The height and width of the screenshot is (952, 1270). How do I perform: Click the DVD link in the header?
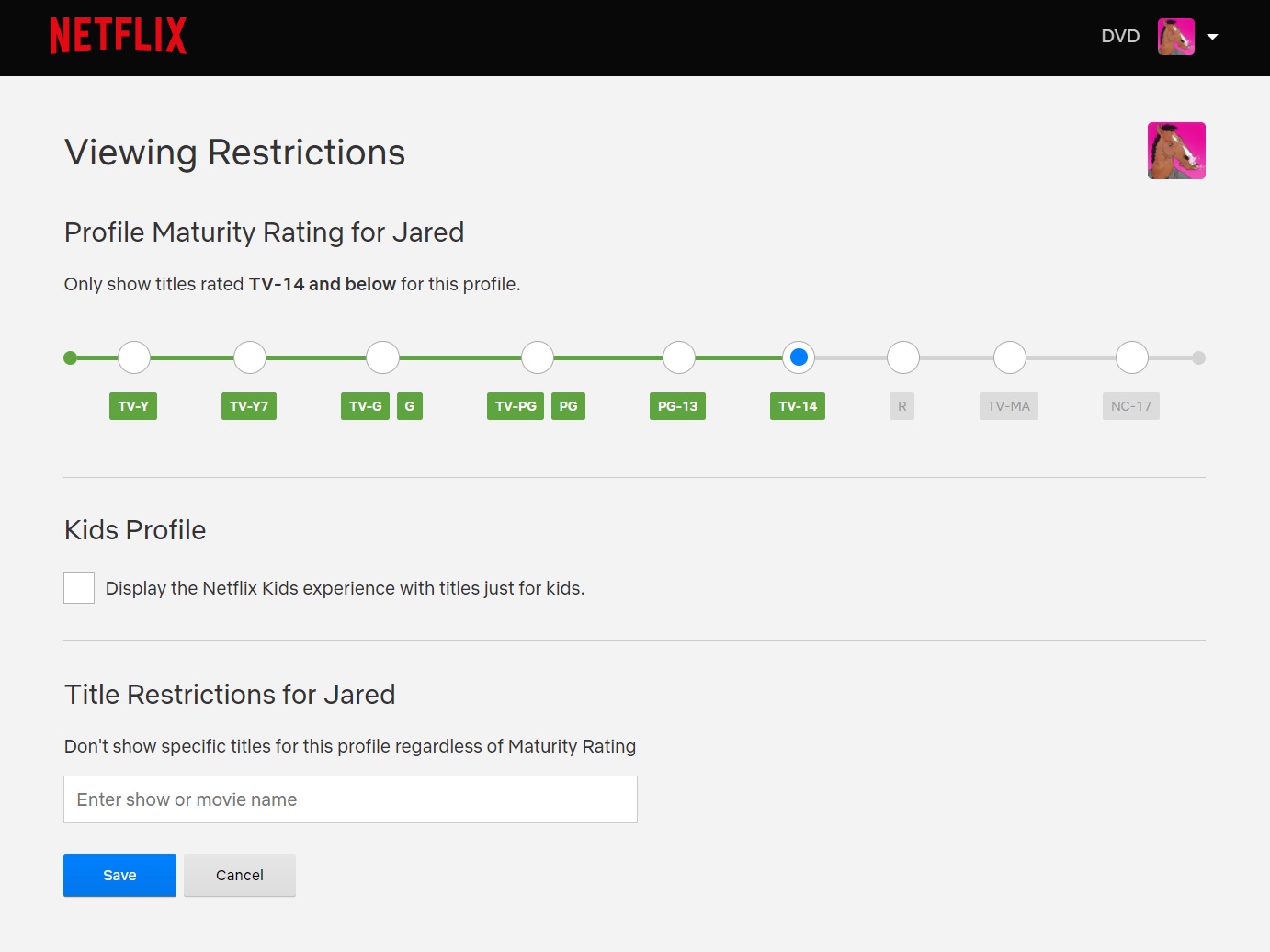click(1119, 36)
